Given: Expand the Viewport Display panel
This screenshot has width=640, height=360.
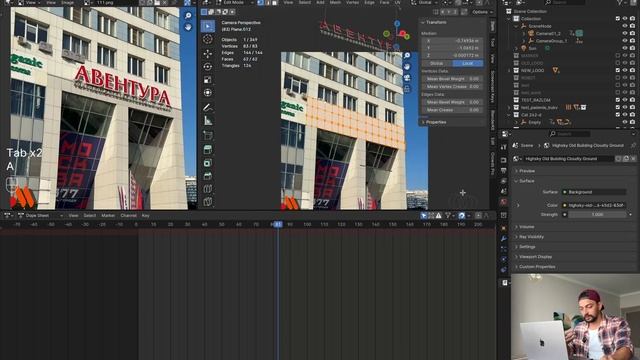Looking at the screenshot, I should (x=536, y=257).
